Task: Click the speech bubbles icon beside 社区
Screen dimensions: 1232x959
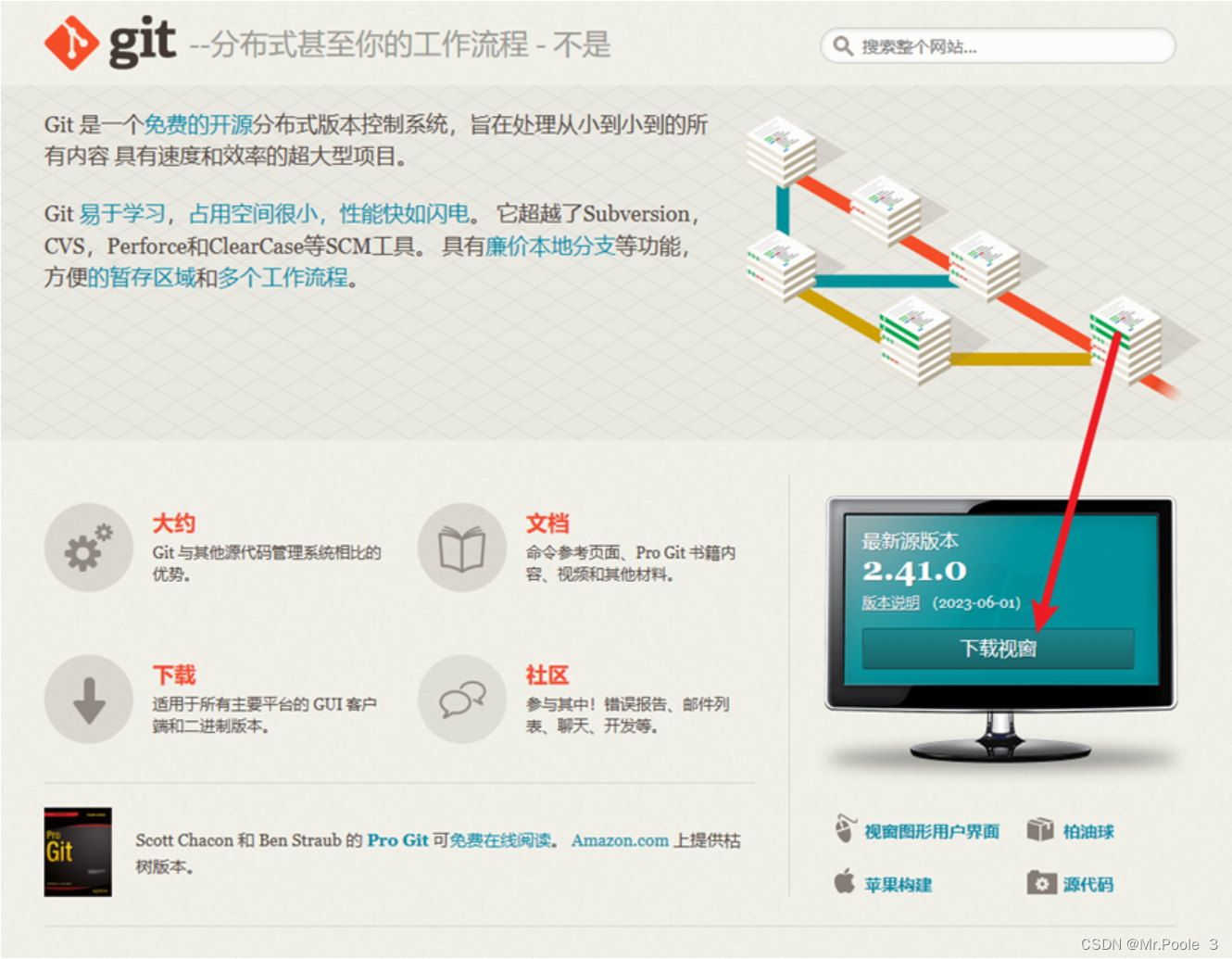Action: 462,699
